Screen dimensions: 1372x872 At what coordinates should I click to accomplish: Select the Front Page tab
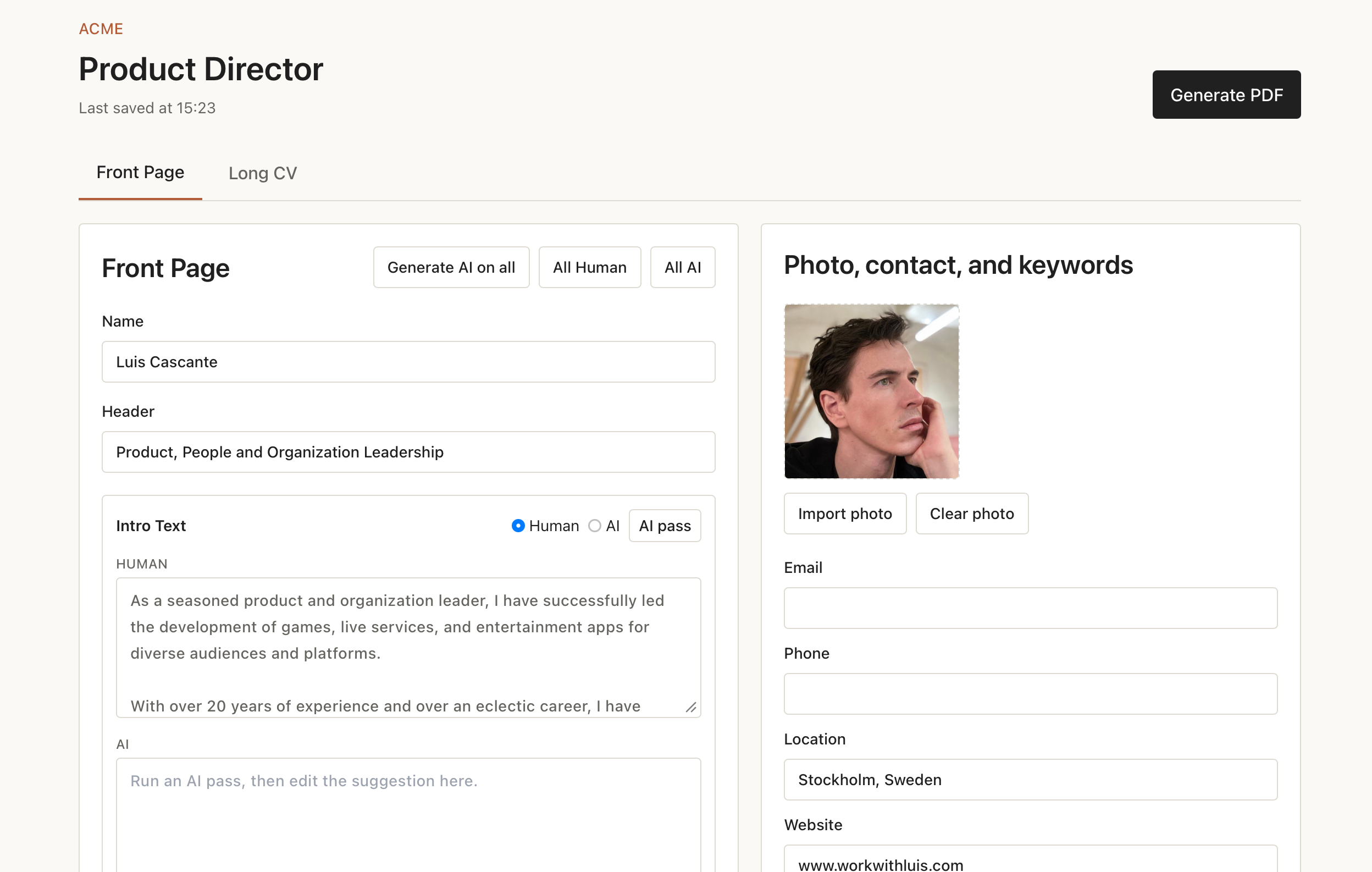[x=140, y=172]
